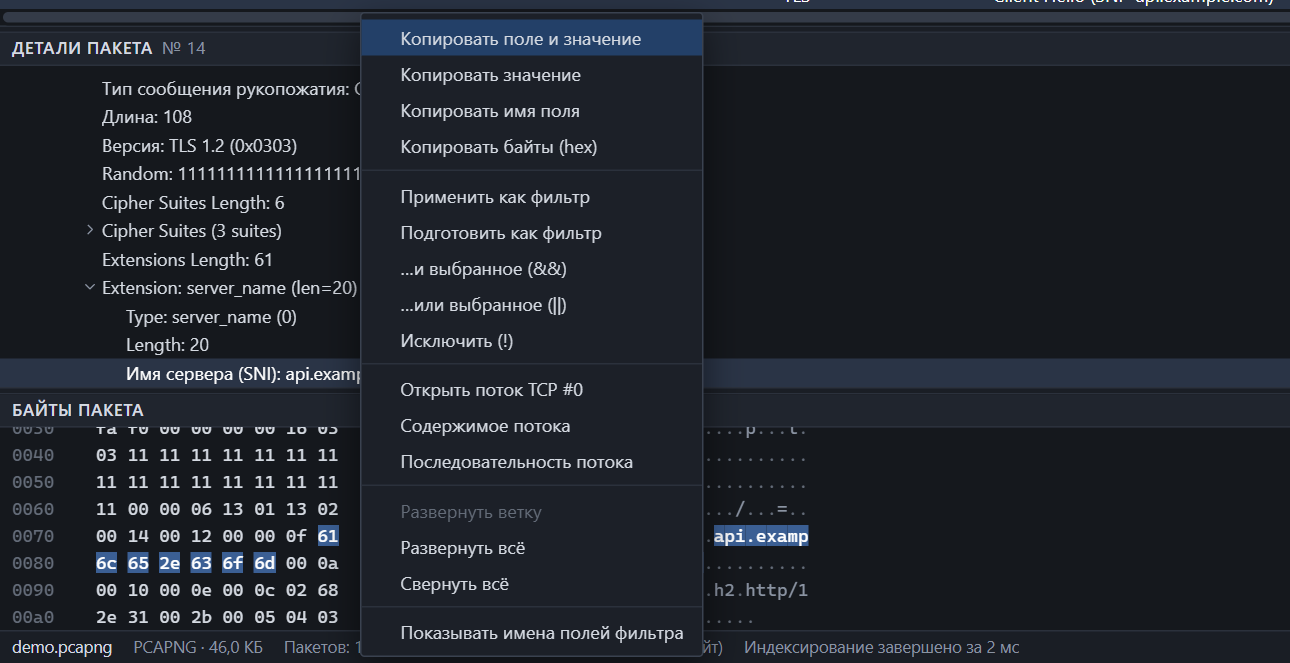This screenshot has width=1290, height=663.
Task: Choose 'Копировать поле и значение' menu item
Action: click(531, 39)
